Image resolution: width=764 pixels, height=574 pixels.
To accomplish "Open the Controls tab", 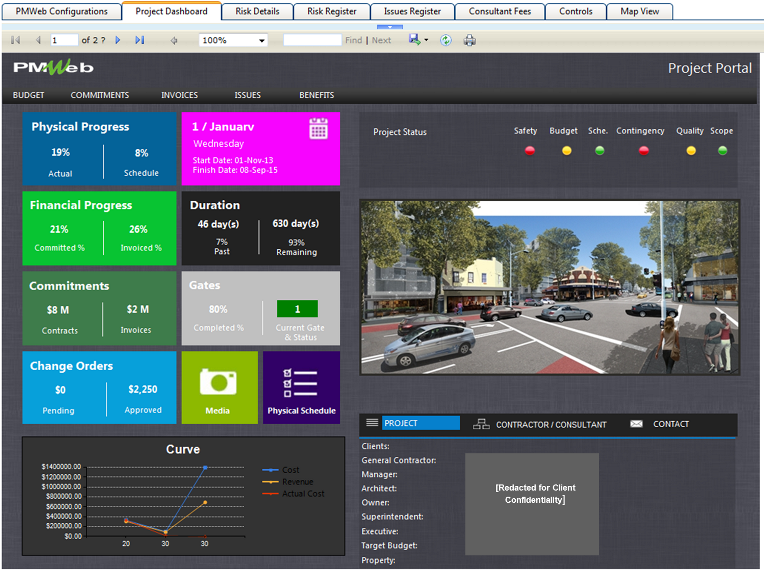I will point(576,11).
